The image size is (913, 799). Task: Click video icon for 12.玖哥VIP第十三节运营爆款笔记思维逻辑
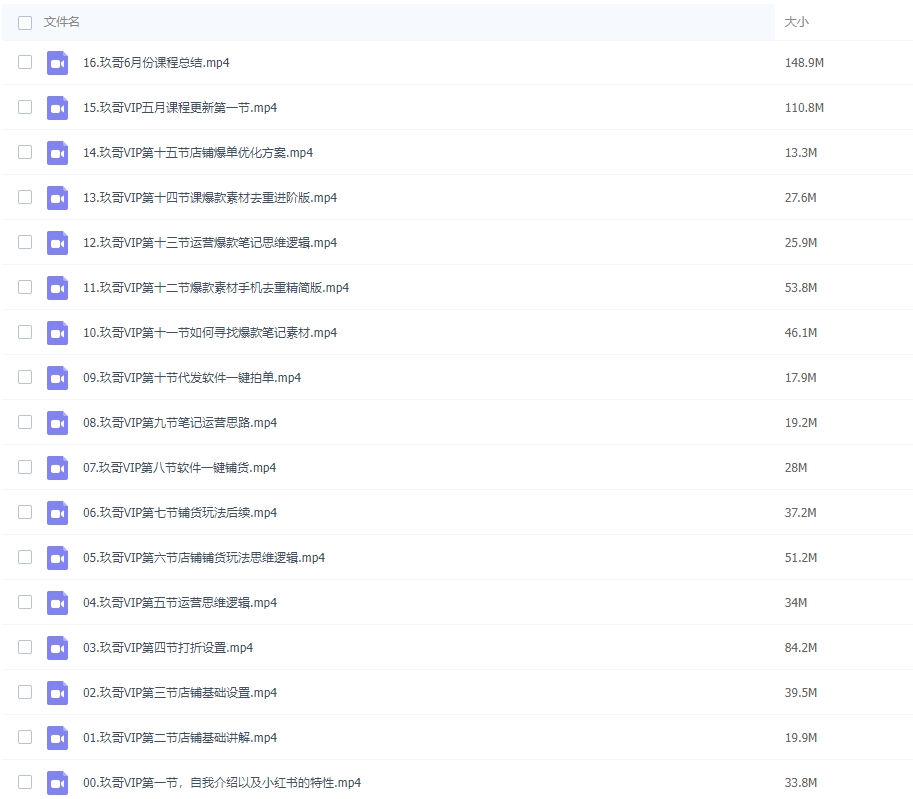pos(57,243)
